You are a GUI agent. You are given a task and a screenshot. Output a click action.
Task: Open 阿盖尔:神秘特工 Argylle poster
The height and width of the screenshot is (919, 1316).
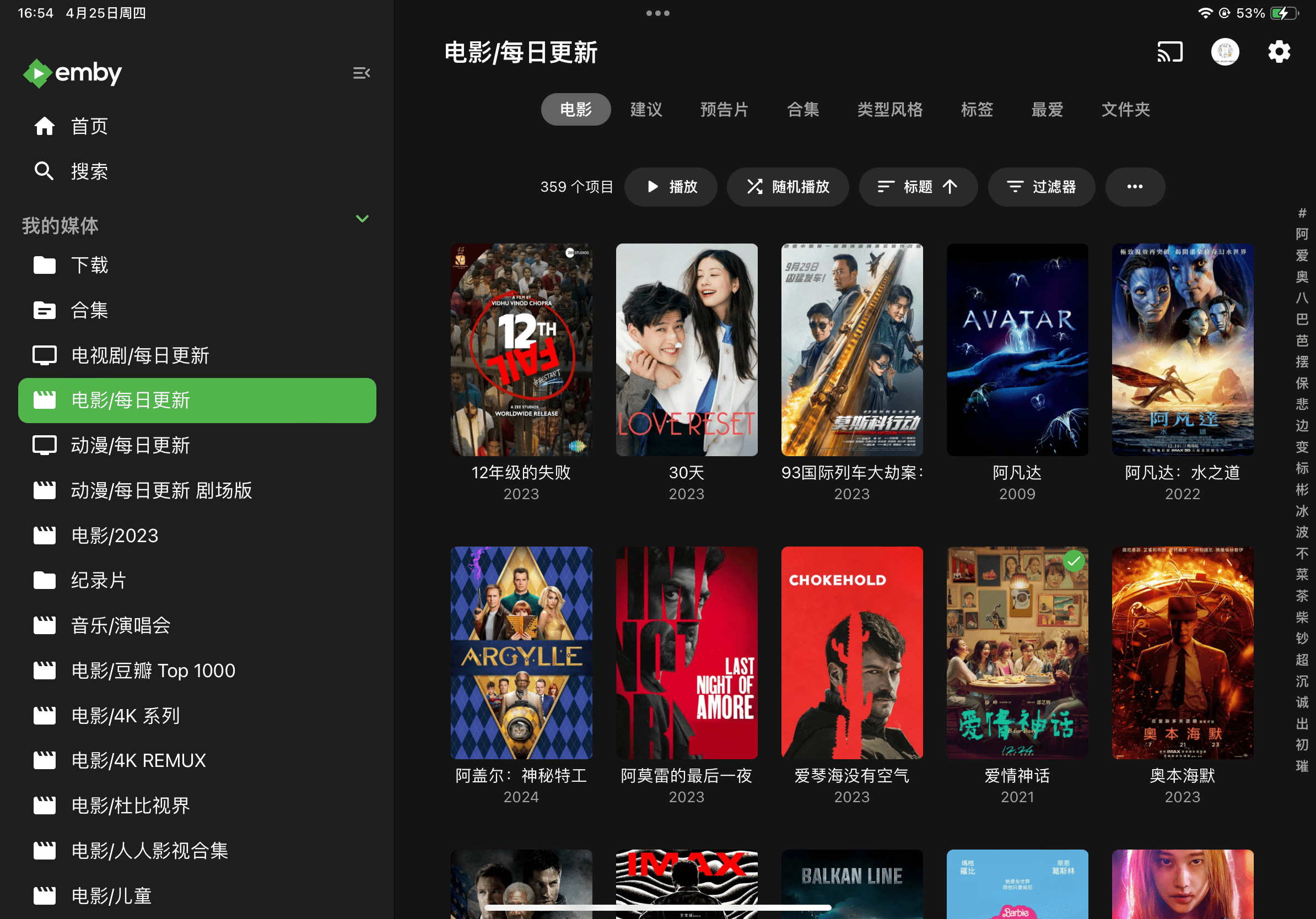coord(521,653)
